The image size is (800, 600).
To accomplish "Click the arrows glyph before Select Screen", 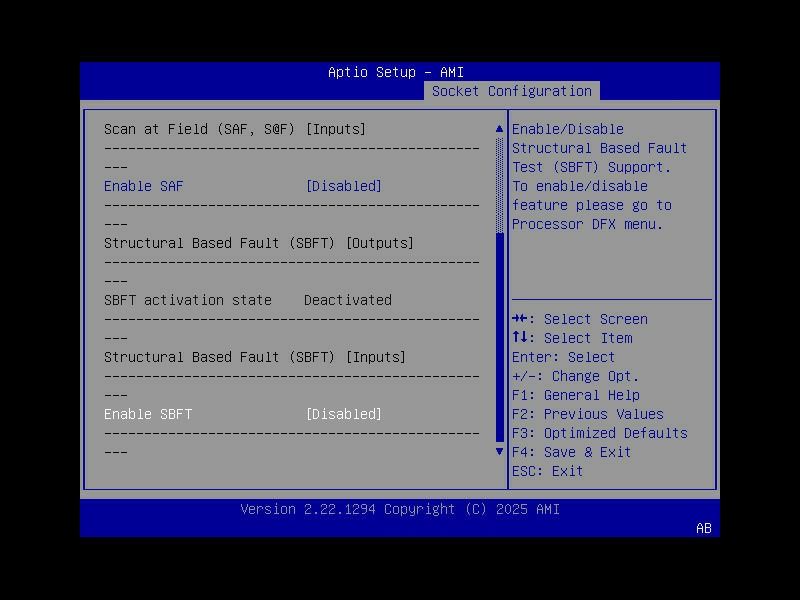I will [518, 319].
